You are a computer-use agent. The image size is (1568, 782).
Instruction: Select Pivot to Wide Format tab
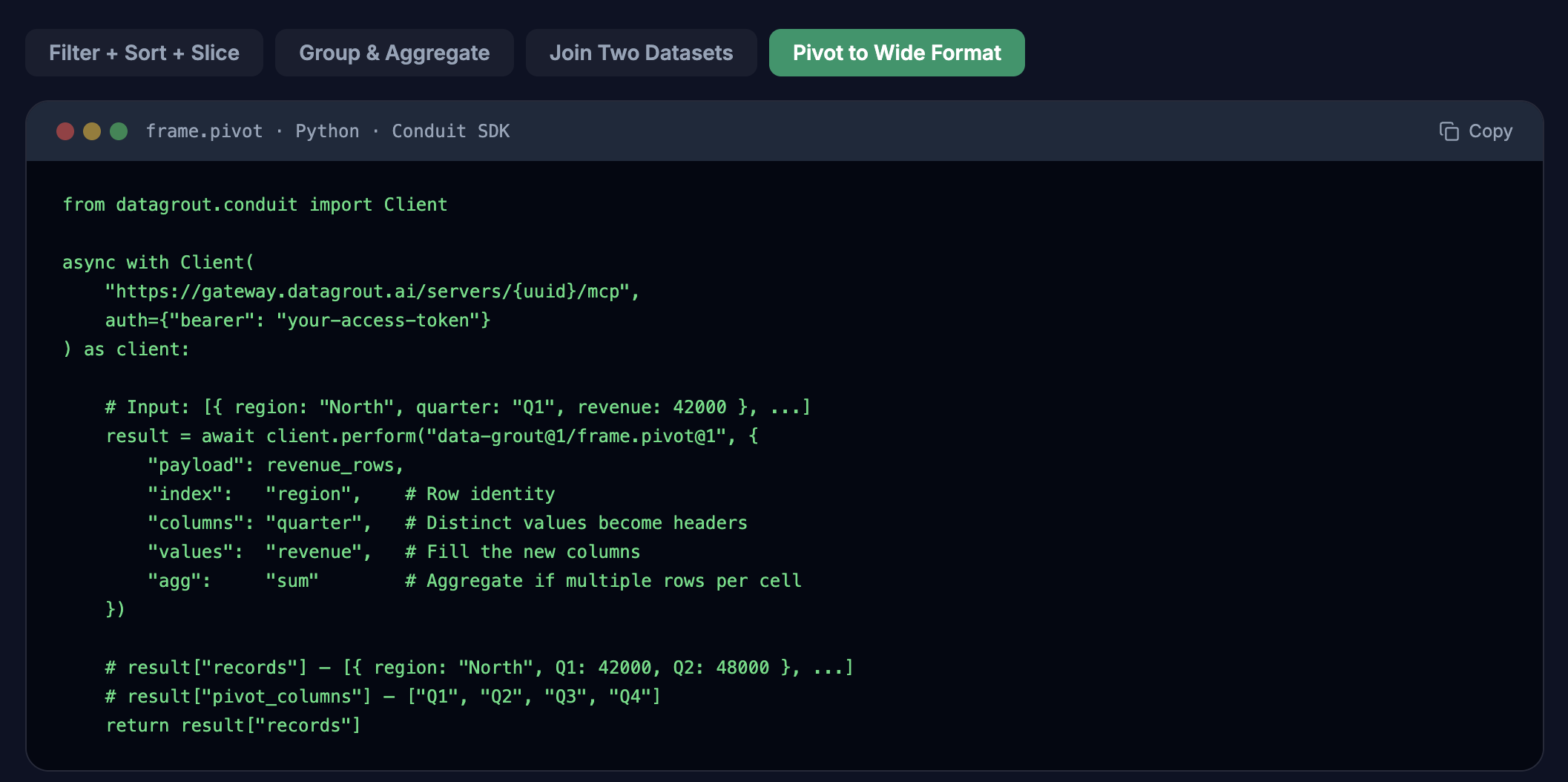coord(897,53)
